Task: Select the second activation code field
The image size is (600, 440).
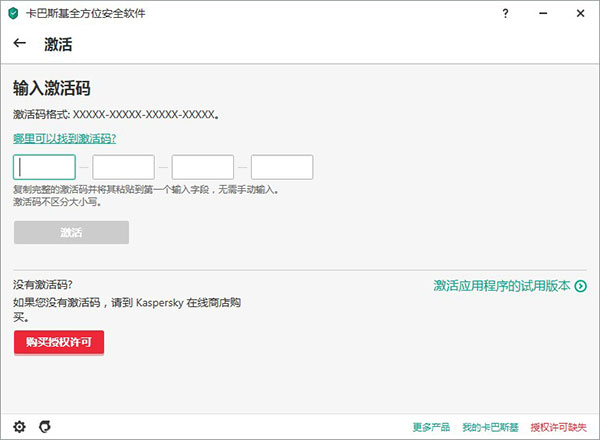Action: 123,167
